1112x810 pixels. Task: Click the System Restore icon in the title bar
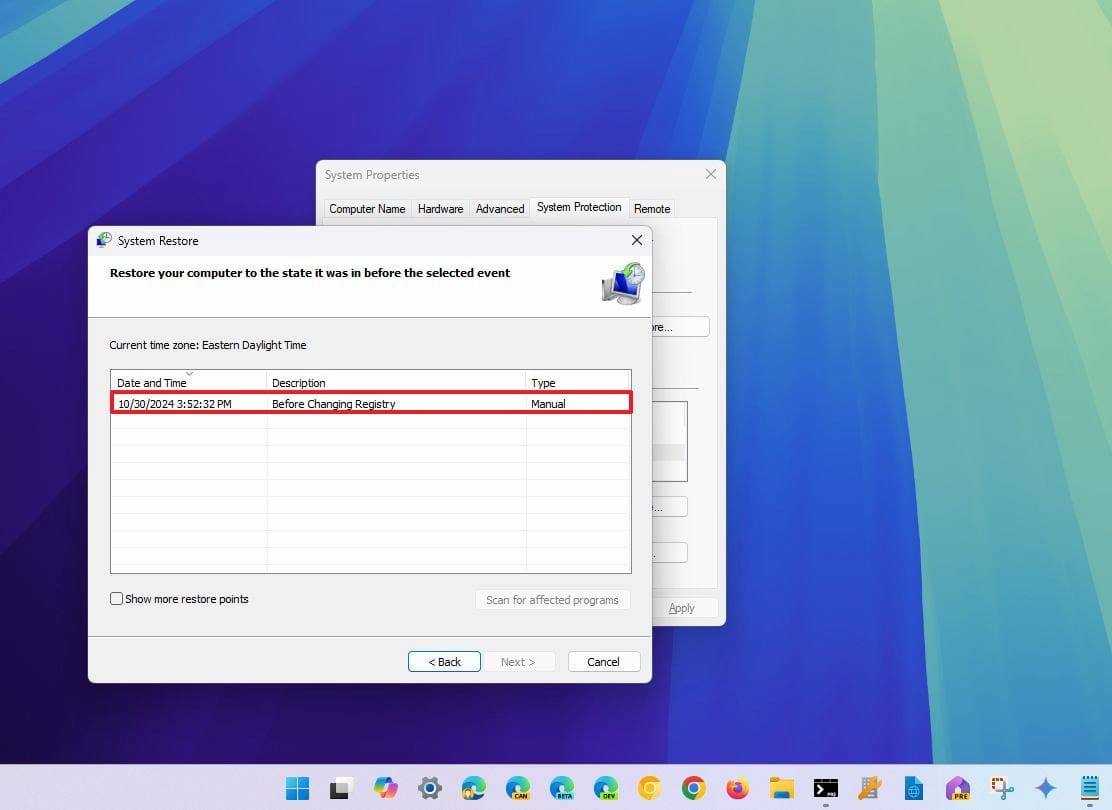(x=104, y=240)
